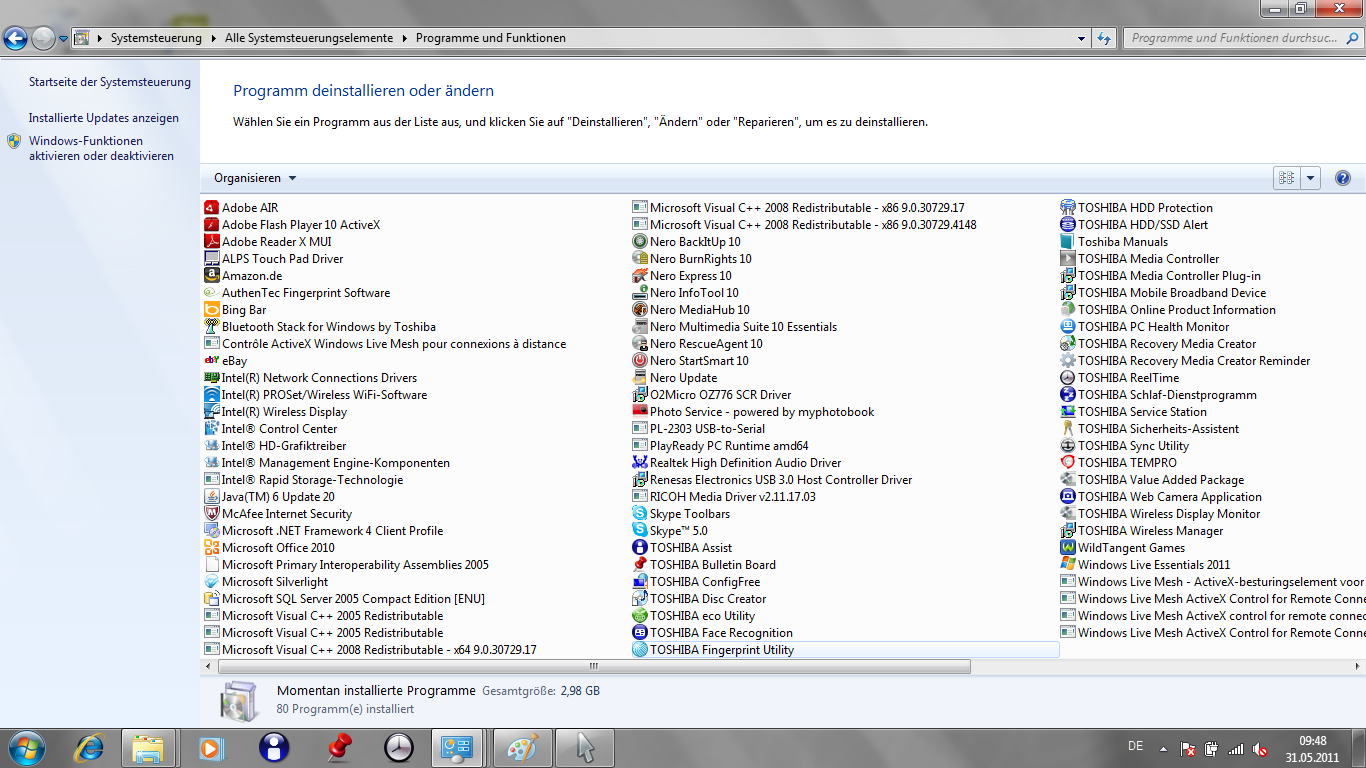Click the Nero Express 10 icon
1366x768 pixels.
(x=640, y=276)
